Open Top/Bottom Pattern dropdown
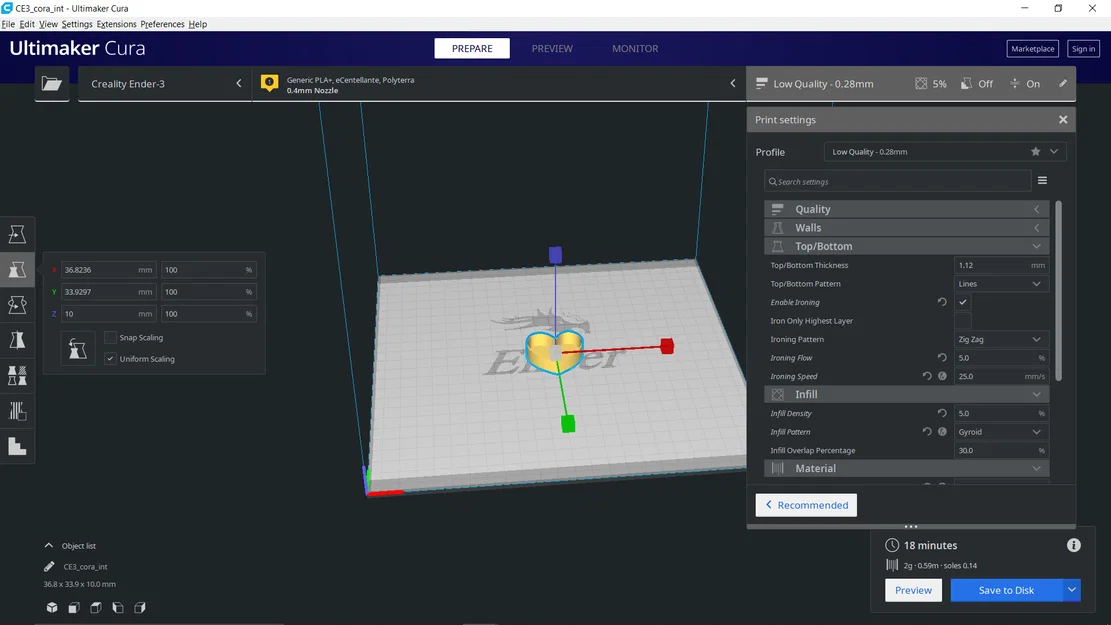Image resolution: width=1111 pixels, height=625 pixels. click(1000, 283)
